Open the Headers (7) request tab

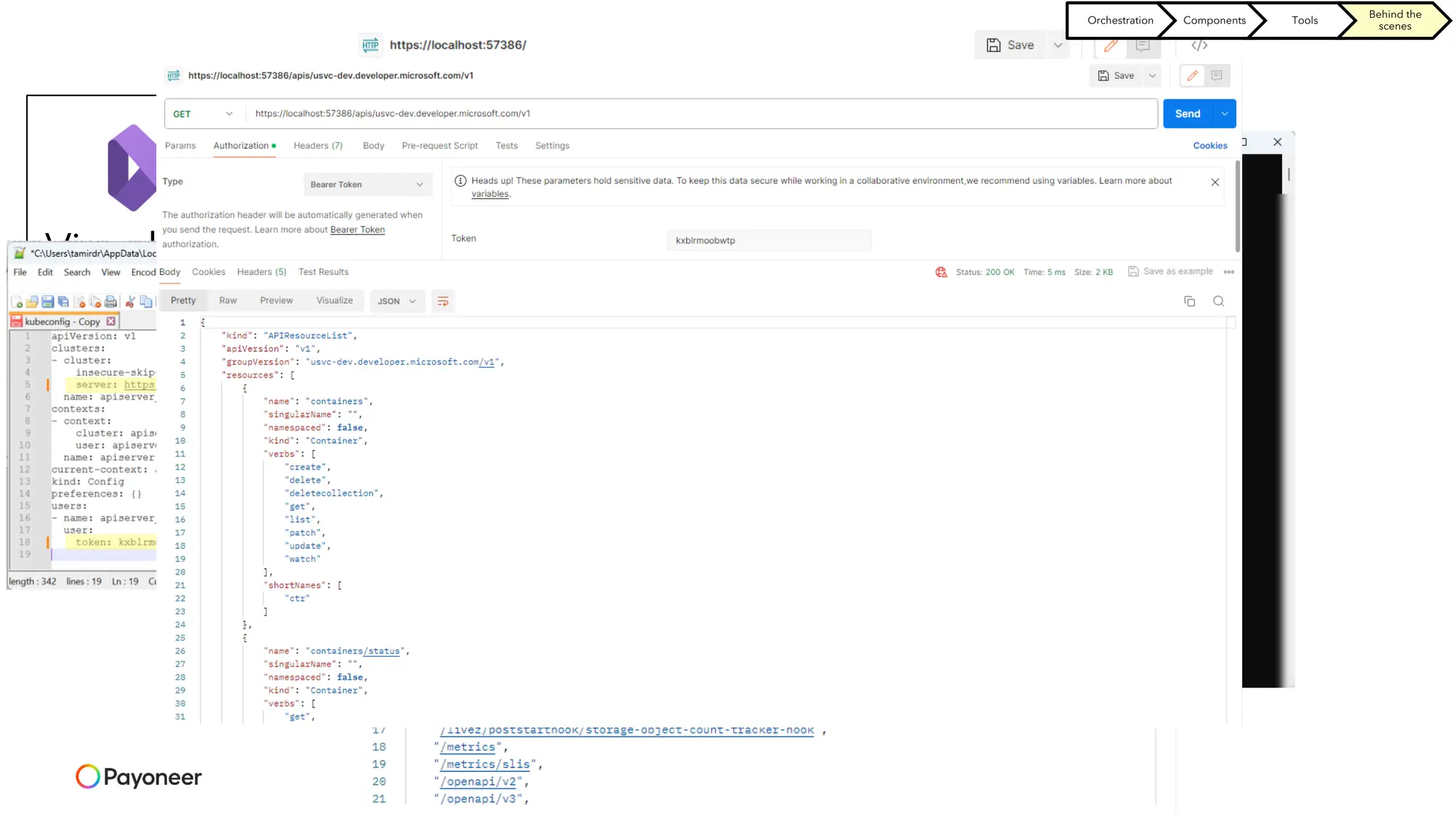pos(318,146)
